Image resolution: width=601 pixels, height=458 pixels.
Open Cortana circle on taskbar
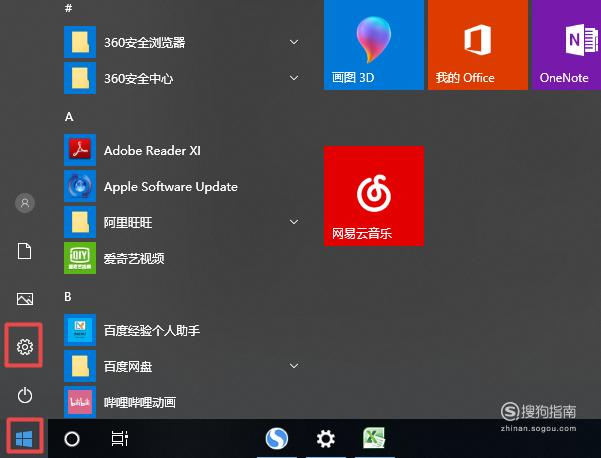tap(72, 439)
